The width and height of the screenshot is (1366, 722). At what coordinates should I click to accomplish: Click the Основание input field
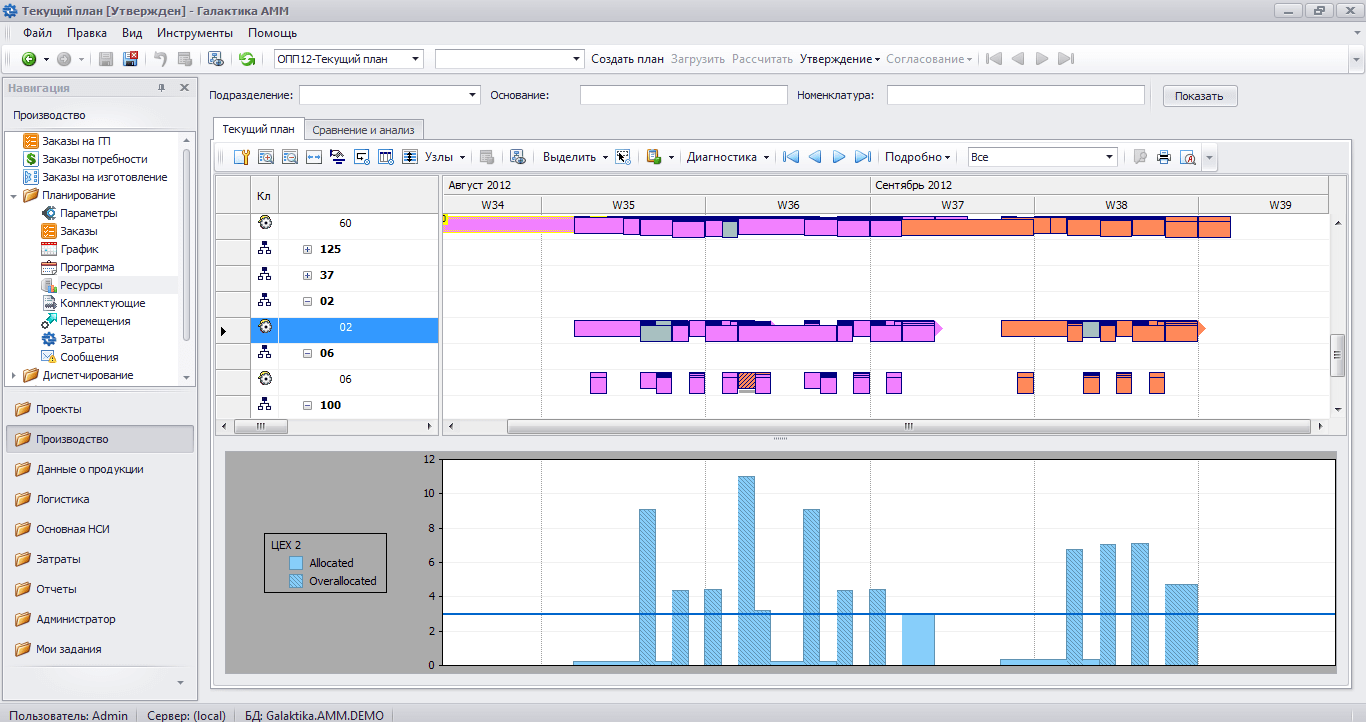684,95
